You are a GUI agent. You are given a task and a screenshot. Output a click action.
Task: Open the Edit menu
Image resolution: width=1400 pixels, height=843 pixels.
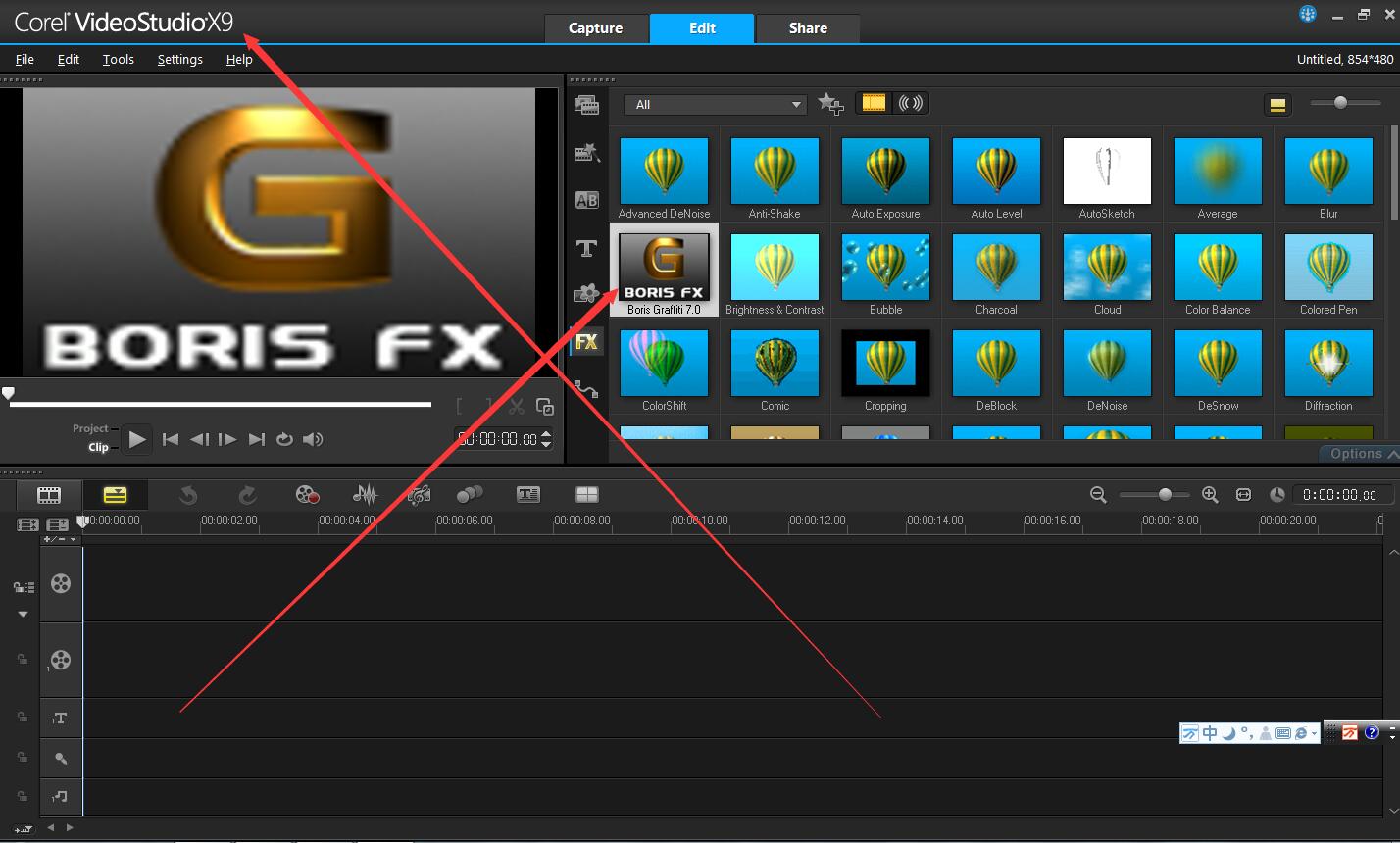click(x=69, y=59)
